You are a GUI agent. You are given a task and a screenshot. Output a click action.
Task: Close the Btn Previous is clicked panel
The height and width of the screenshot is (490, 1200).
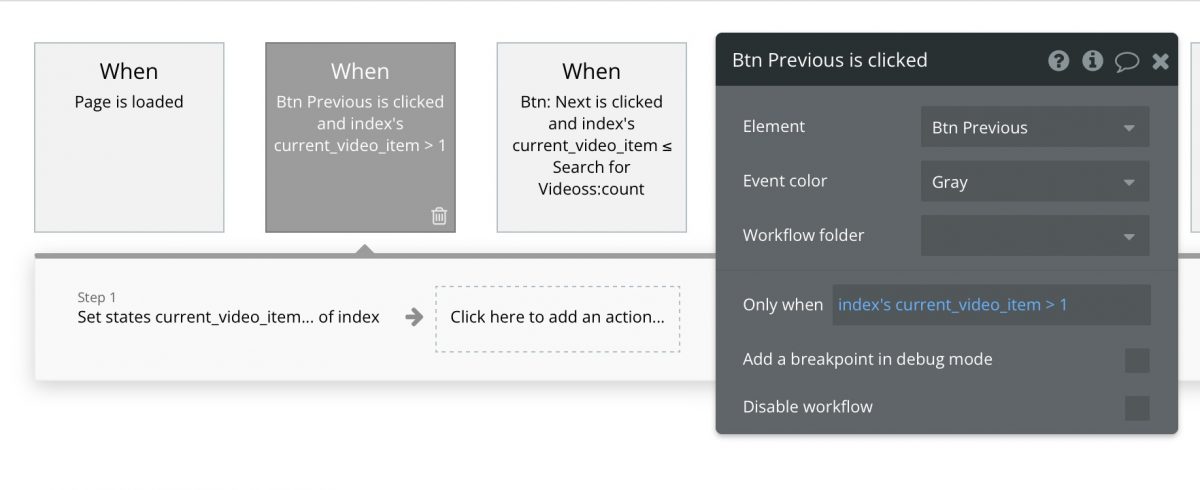click(1160, 62)
